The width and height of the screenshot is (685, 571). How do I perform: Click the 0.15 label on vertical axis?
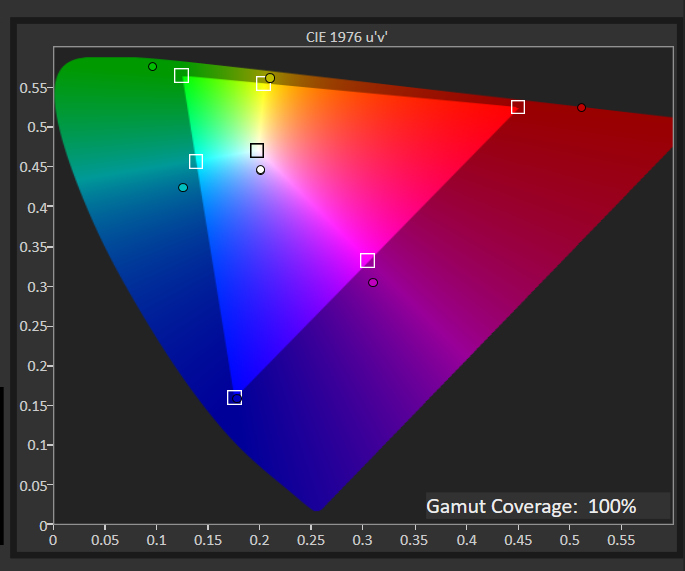(x=33, y=406)
